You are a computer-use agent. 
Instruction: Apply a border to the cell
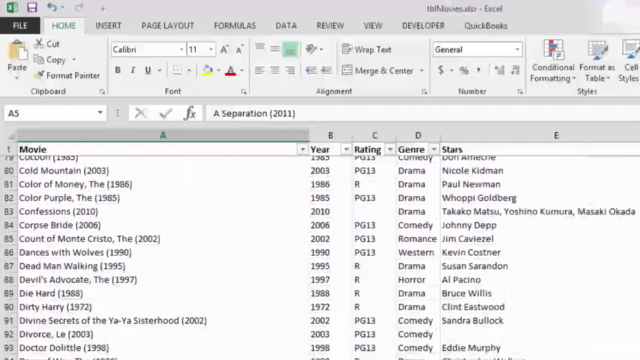(177, 70)
